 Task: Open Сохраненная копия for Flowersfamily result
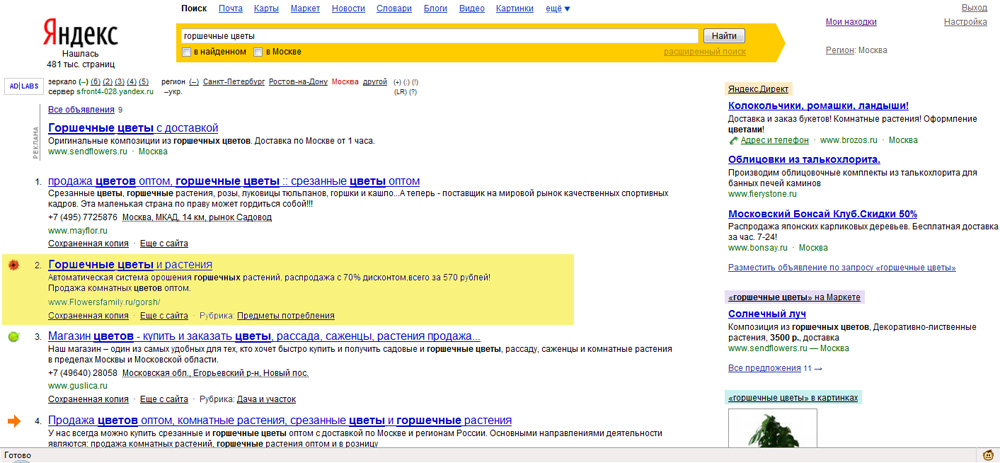88,316
